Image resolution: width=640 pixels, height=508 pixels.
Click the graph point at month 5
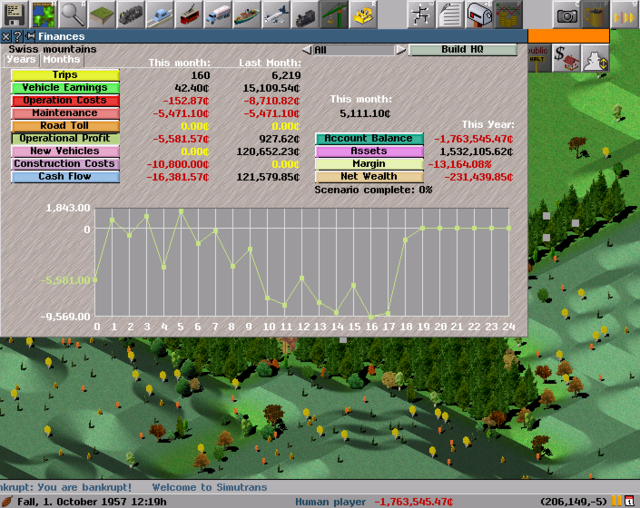pos(181,211)
